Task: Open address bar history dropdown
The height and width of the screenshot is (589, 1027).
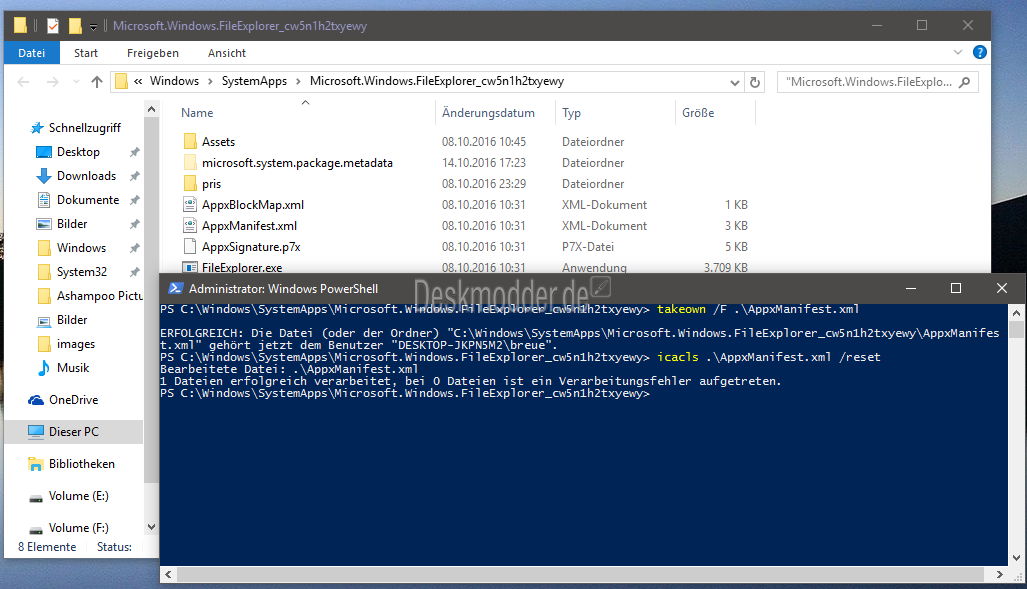Action: (734, 83)
